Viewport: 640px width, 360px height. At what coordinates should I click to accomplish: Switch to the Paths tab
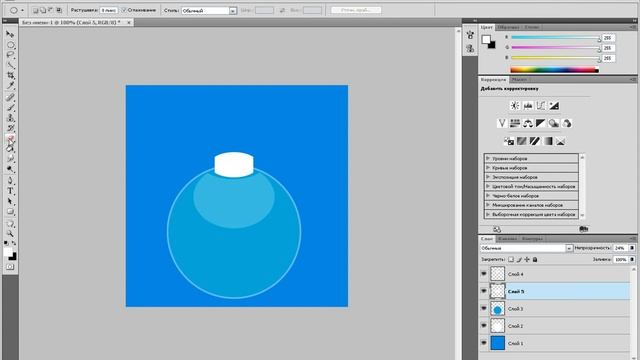pyautogui.click(x=532, y=239)
